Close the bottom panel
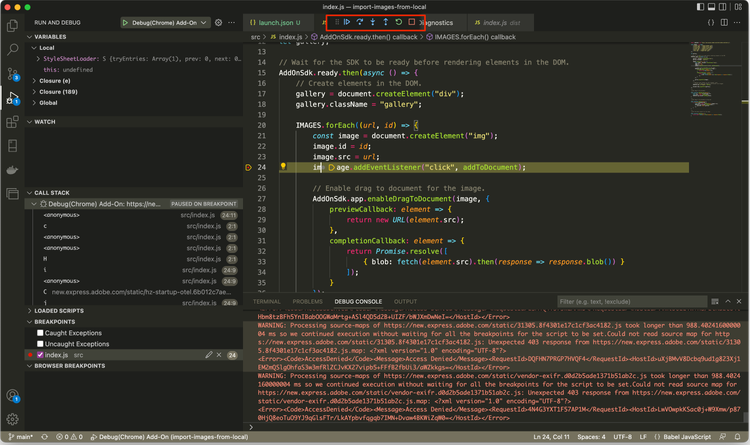 (x=739, y=301)
